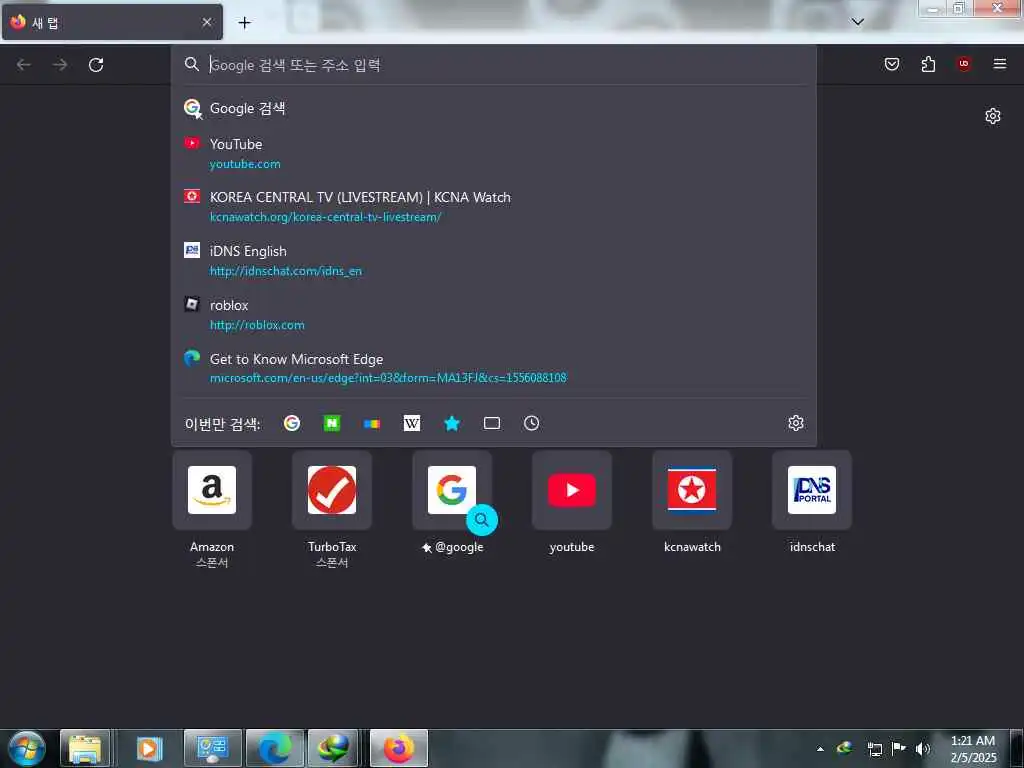Open the list all tabs chevron

click(857, 22)
